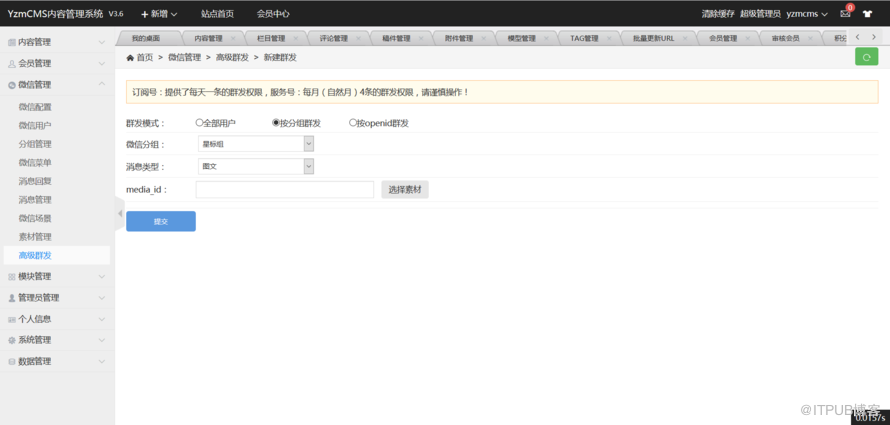This screenshot has width=890, height=425.
Task: Collapse the sidebar with the arrow handle
Action: point(120,213)
